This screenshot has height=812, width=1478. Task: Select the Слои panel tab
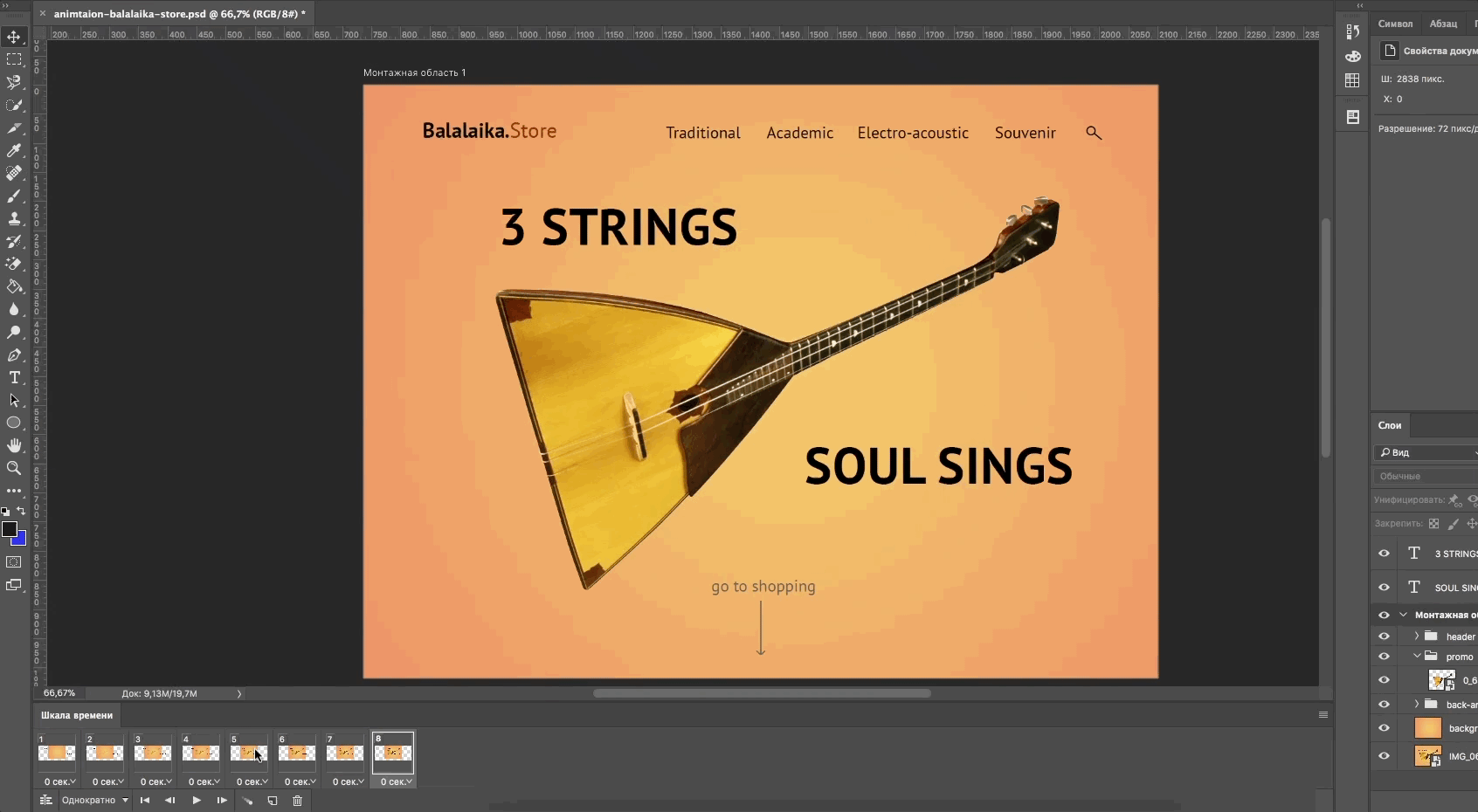coord(1390,426)
